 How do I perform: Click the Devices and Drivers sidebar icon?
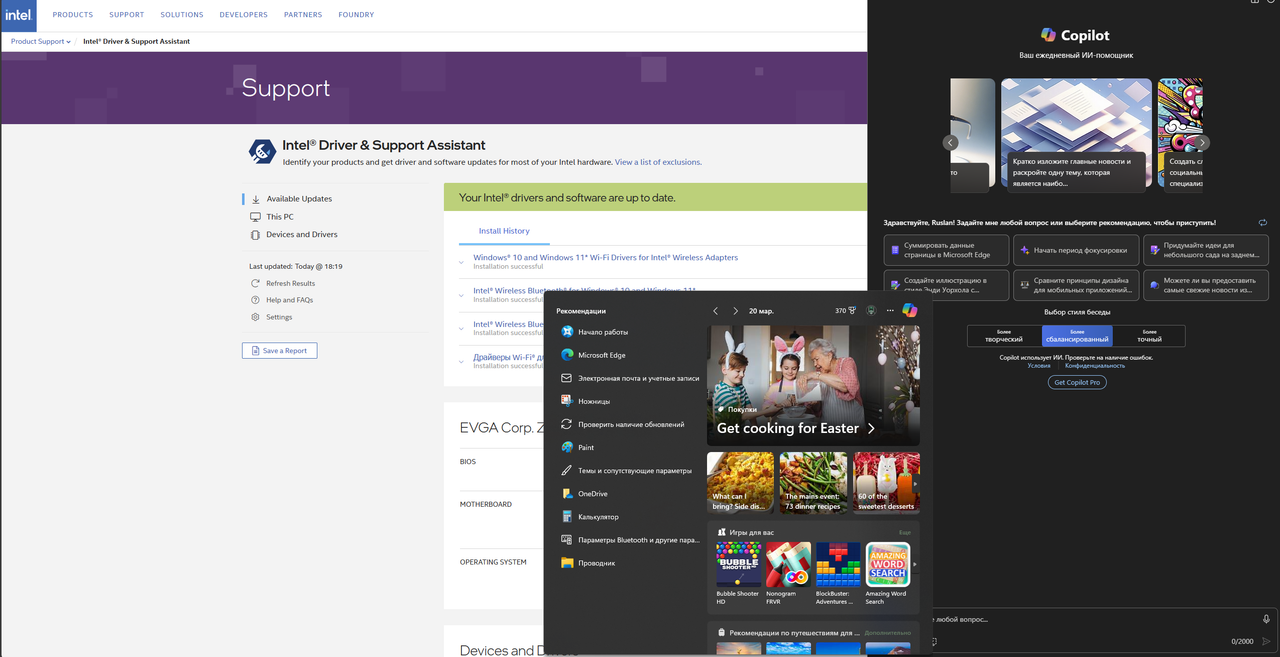[x=256, y=234]
